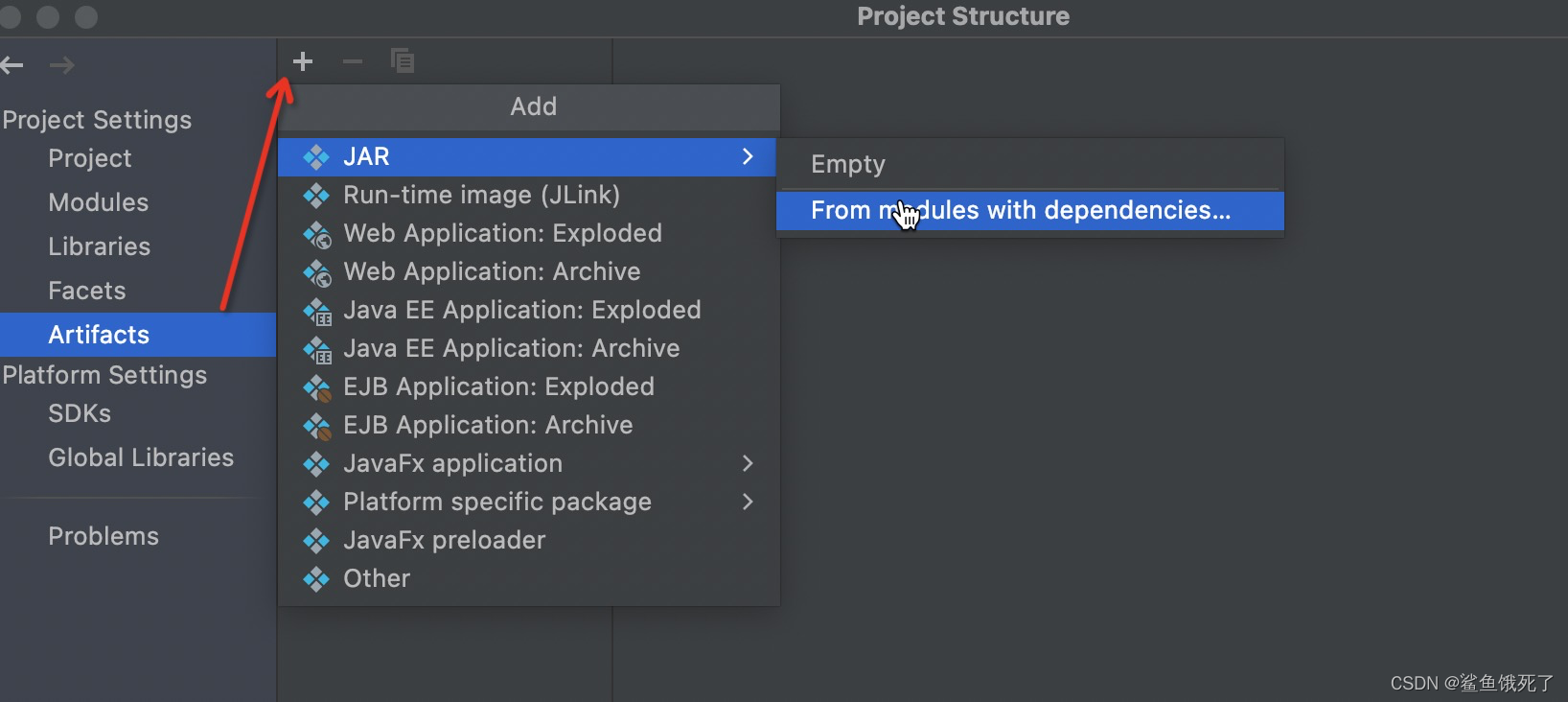Show the Problems list
1568x702 pixels.
[104, 536]
